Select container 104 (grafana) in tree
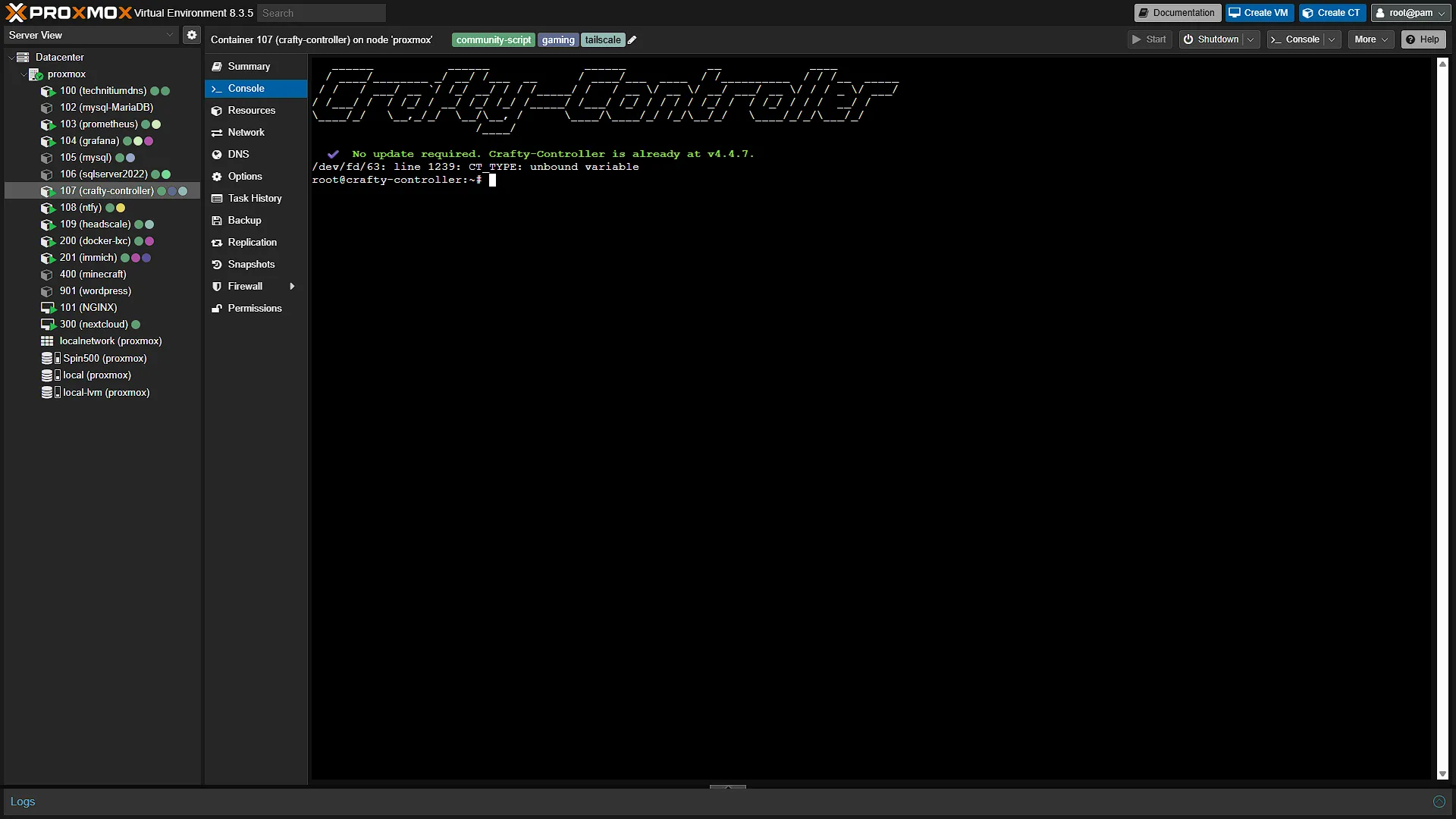Image resolution: width=1456 pixels, height=819 pixels. click(x=103, y=141)
